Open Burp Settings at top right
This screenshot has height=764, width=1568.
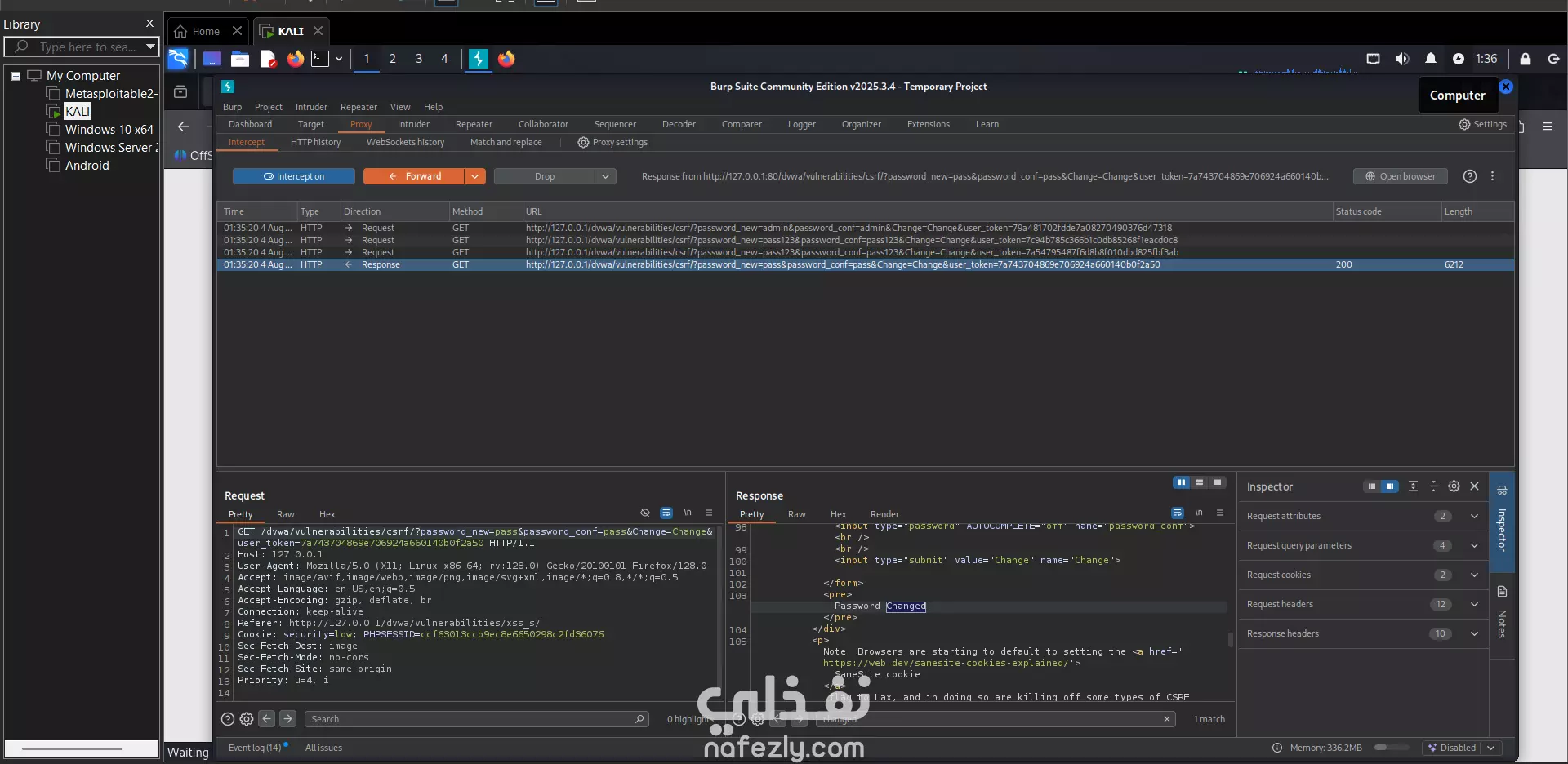(x=1482, y=124)
